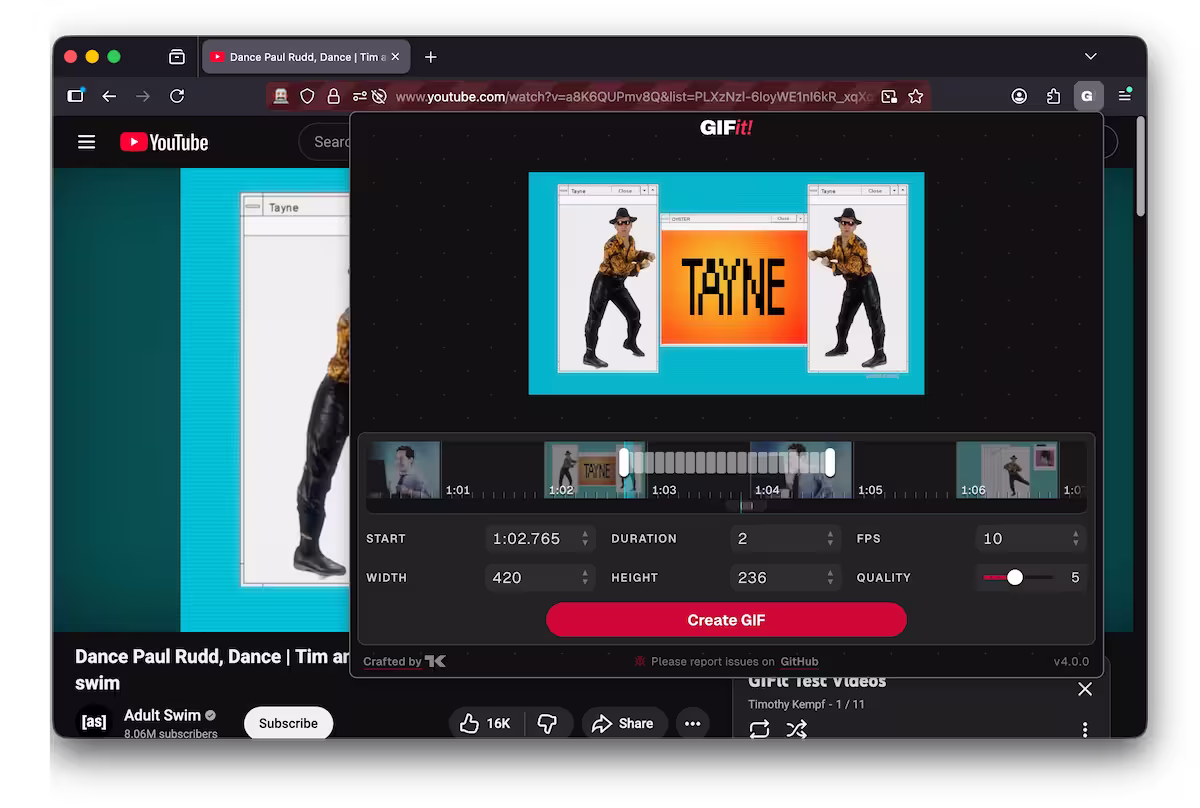
Task: Close the playlist panel with X
Action: tap(1085, 689)
